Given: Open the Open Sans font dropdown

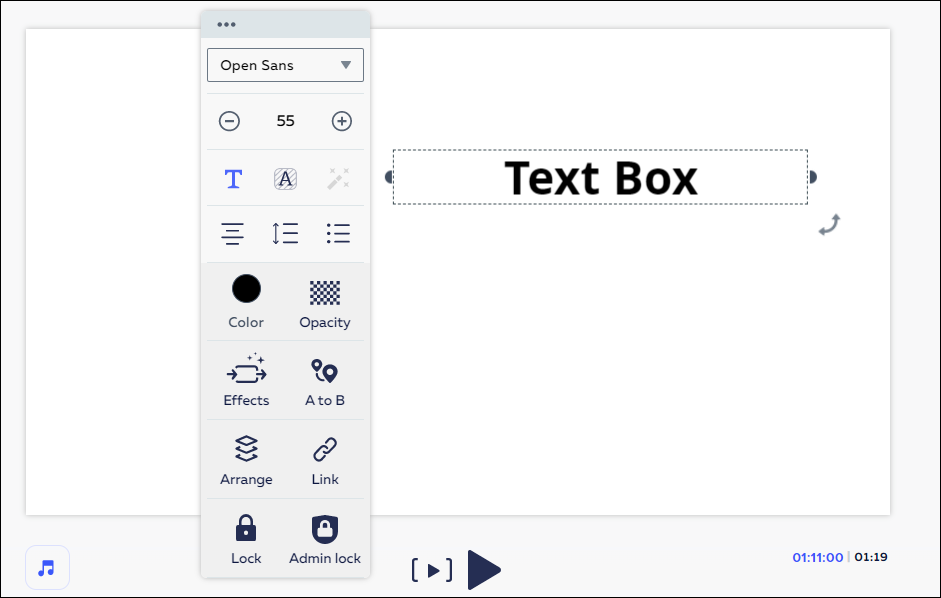Looking at the screenshot, I should pyautogui.click(x=285, y=65).
